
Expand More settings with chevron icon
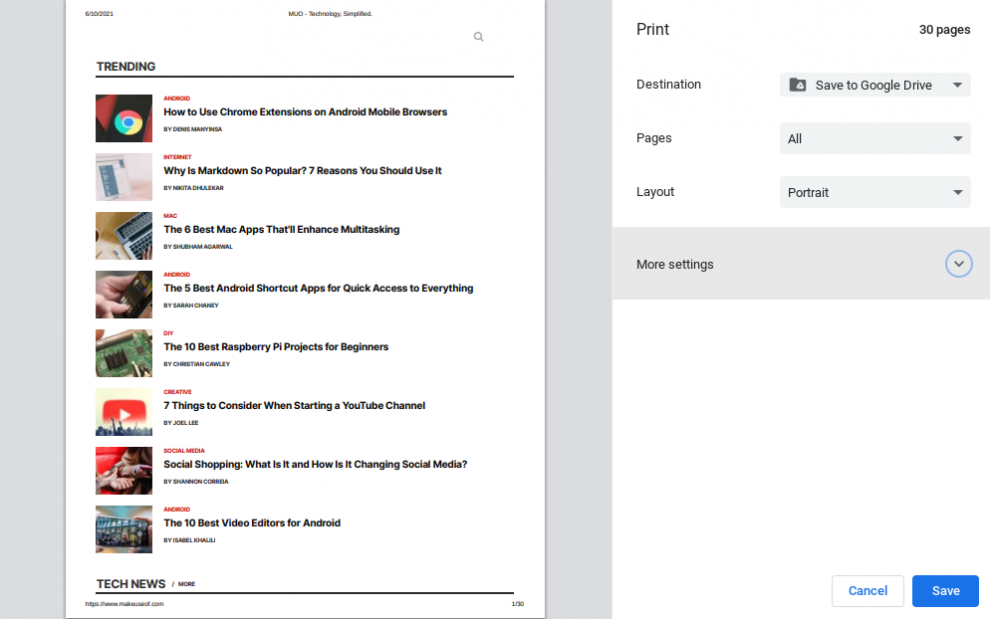[958, 264]
